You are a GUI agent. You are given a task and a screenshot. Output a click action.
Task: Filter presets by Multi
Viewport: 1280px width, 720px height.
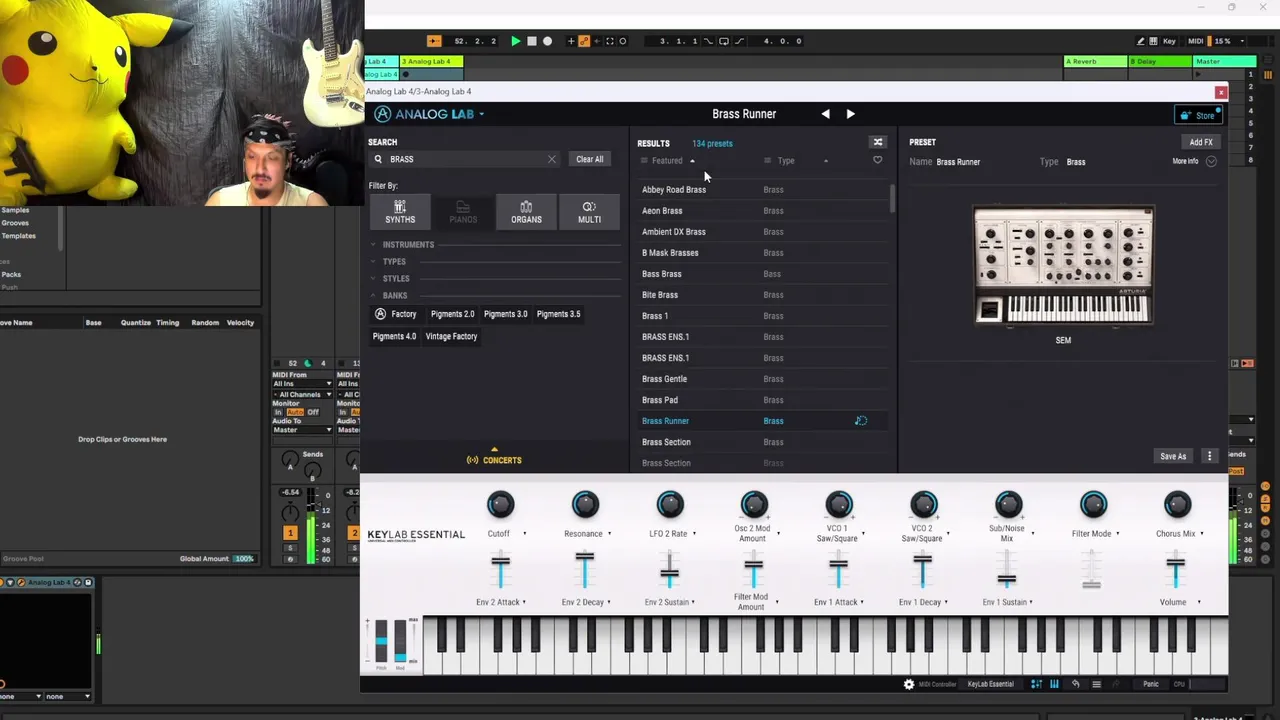(x=589, y=212)
